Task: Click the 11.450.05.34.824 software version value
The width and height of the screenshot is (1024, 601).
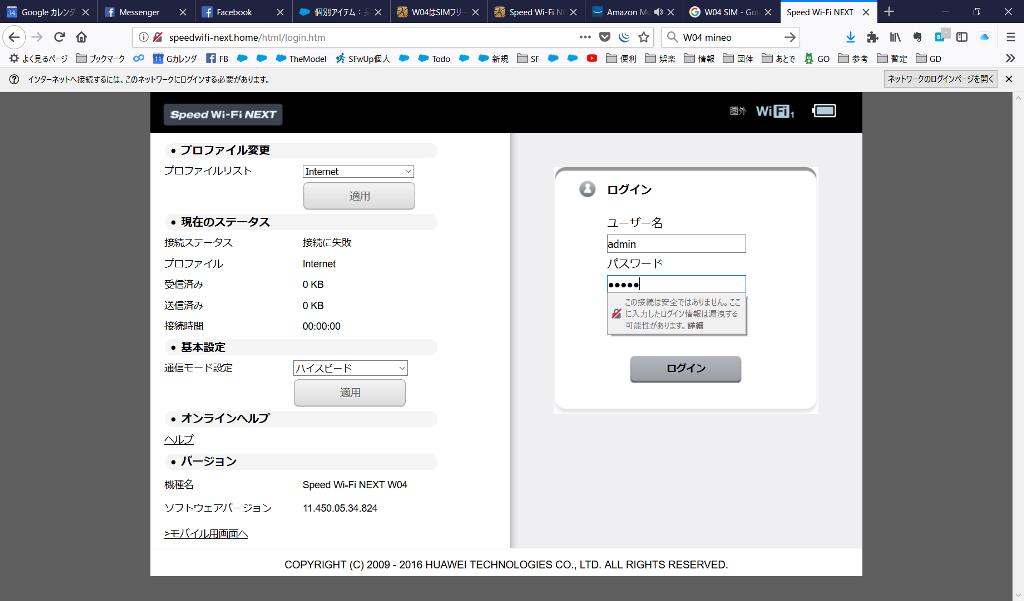Action: click(x=340, y=508)
